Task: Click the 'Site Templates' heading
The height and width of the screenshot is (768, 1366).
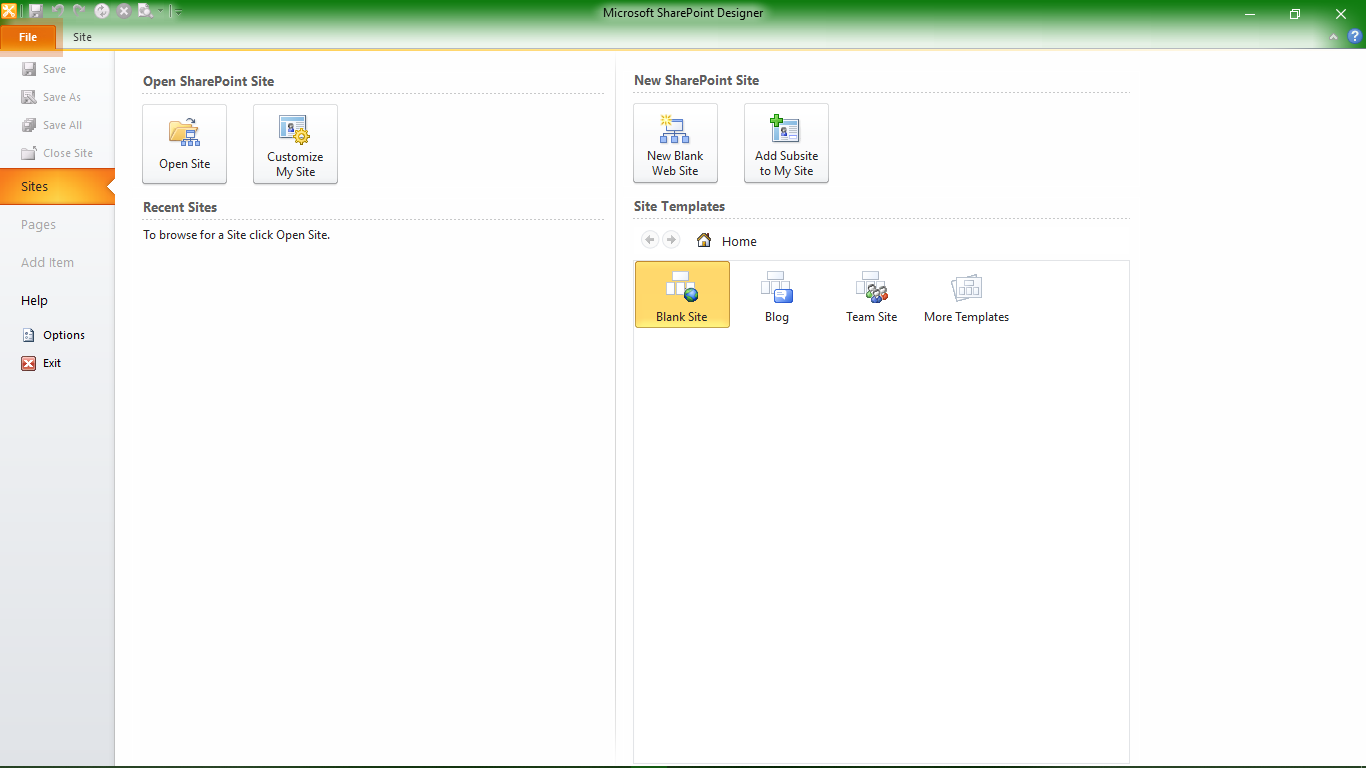Action: click(679, 206)
